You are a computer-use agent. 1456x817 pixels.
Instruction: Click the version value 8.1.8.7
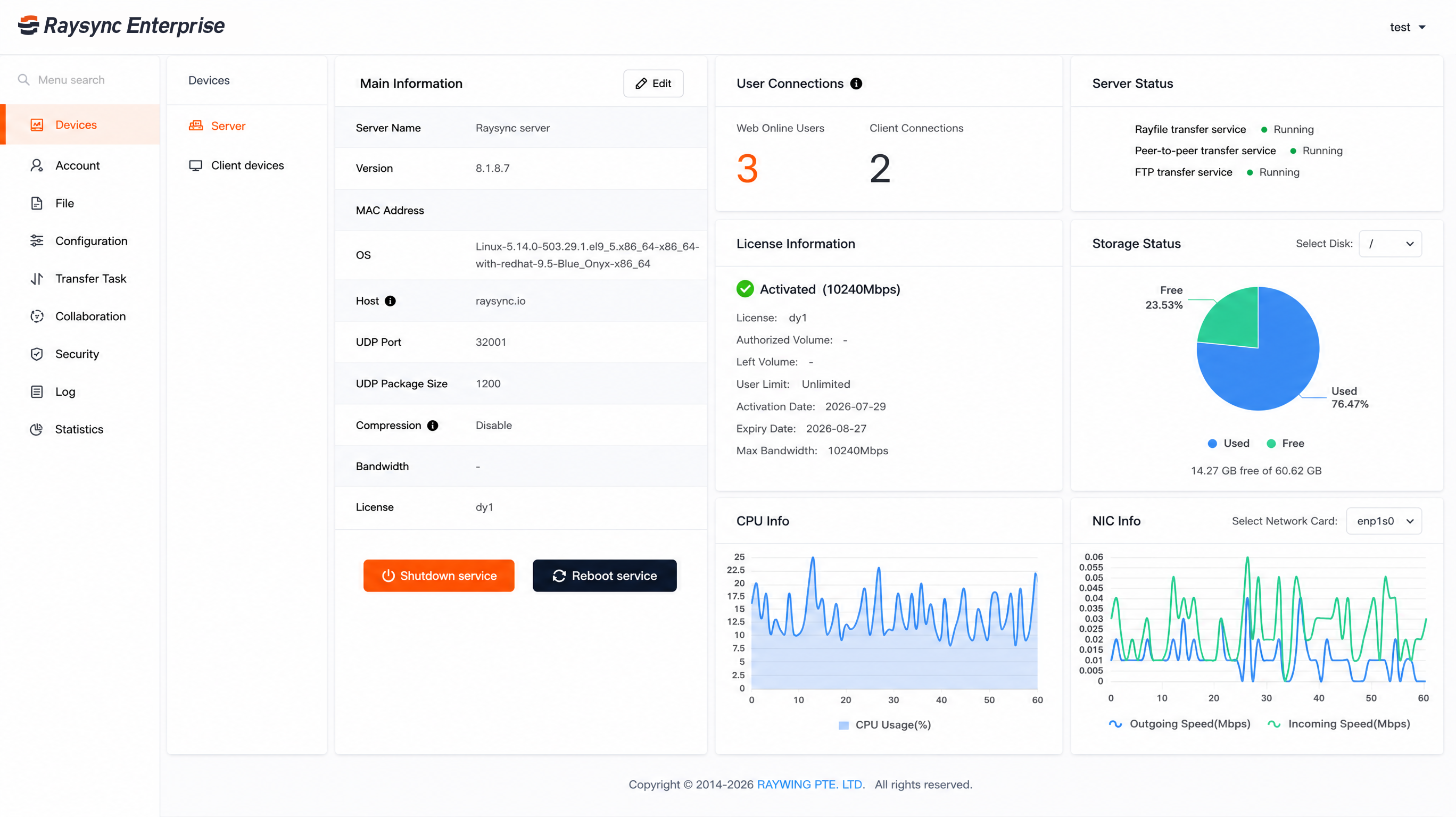(x=492, y=169)
